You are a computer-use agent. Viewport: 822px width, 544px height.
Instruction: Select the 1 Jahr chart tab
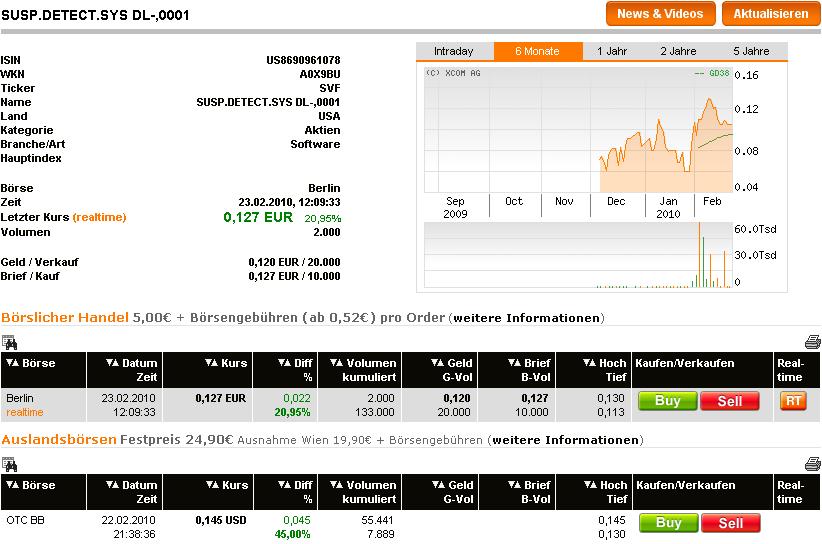coord(612,51)
